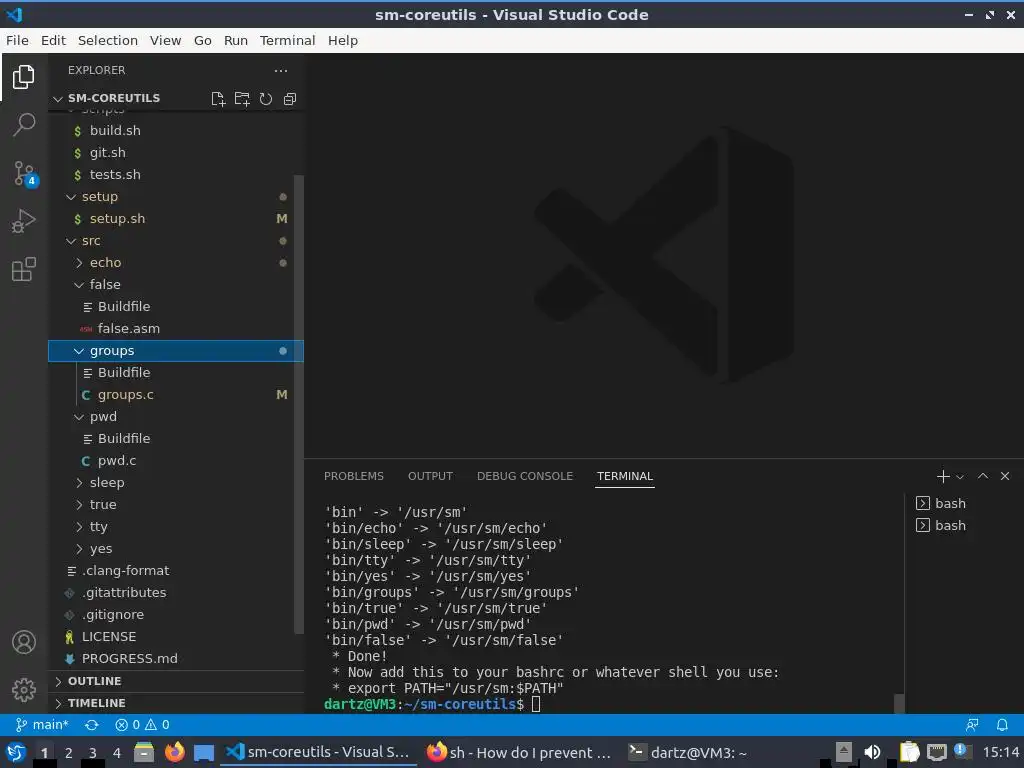Open modified setup.sh file

[176, 219]
